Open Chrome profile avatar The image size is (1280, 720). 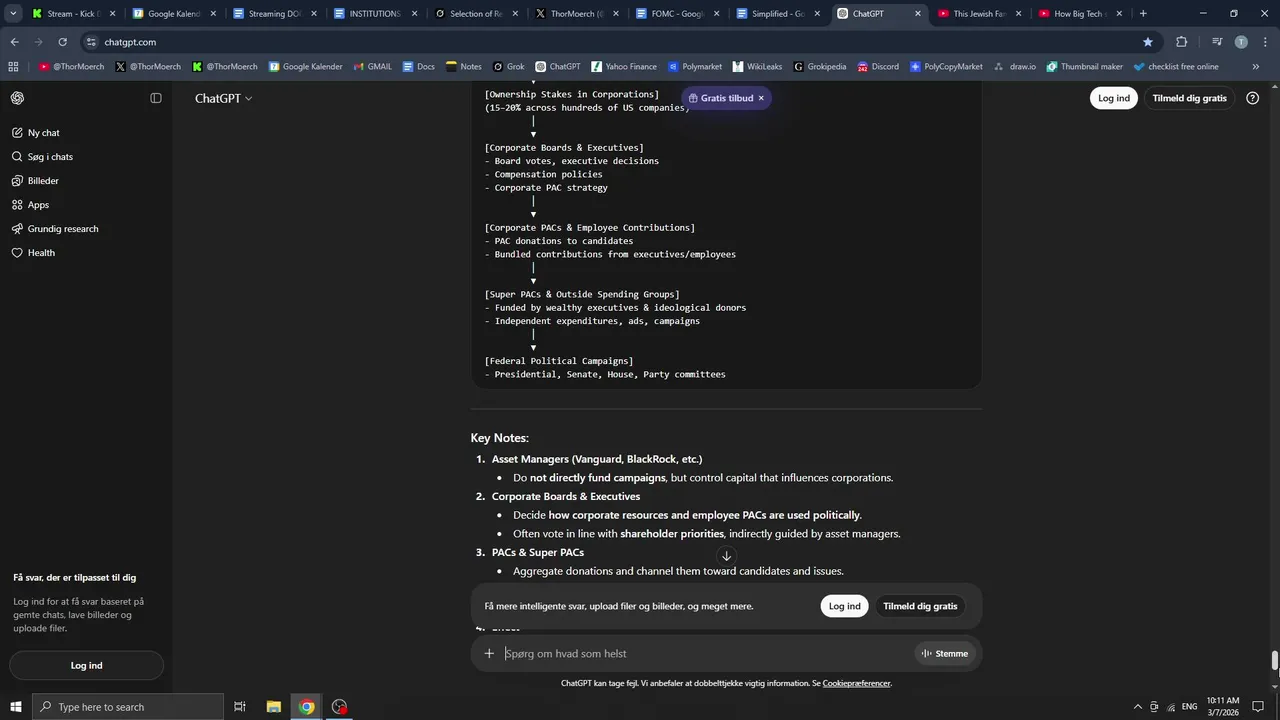[x=1241, y=42]
